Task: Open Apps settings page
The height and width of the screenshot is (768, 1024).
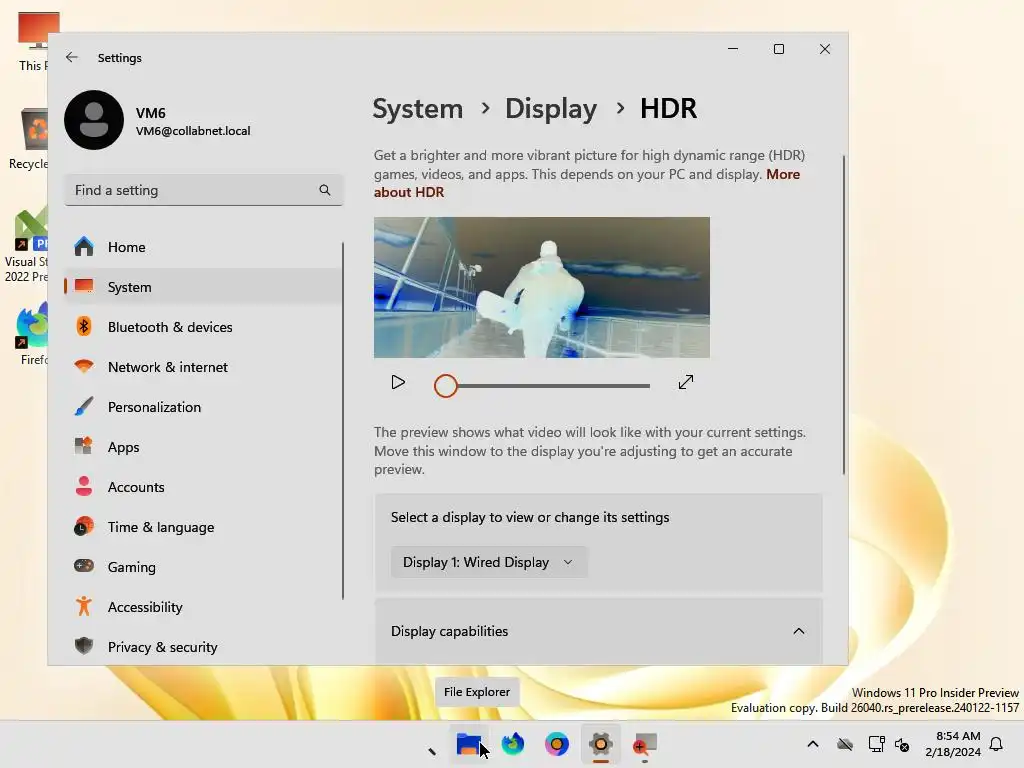Action: (x=204, y=447)
